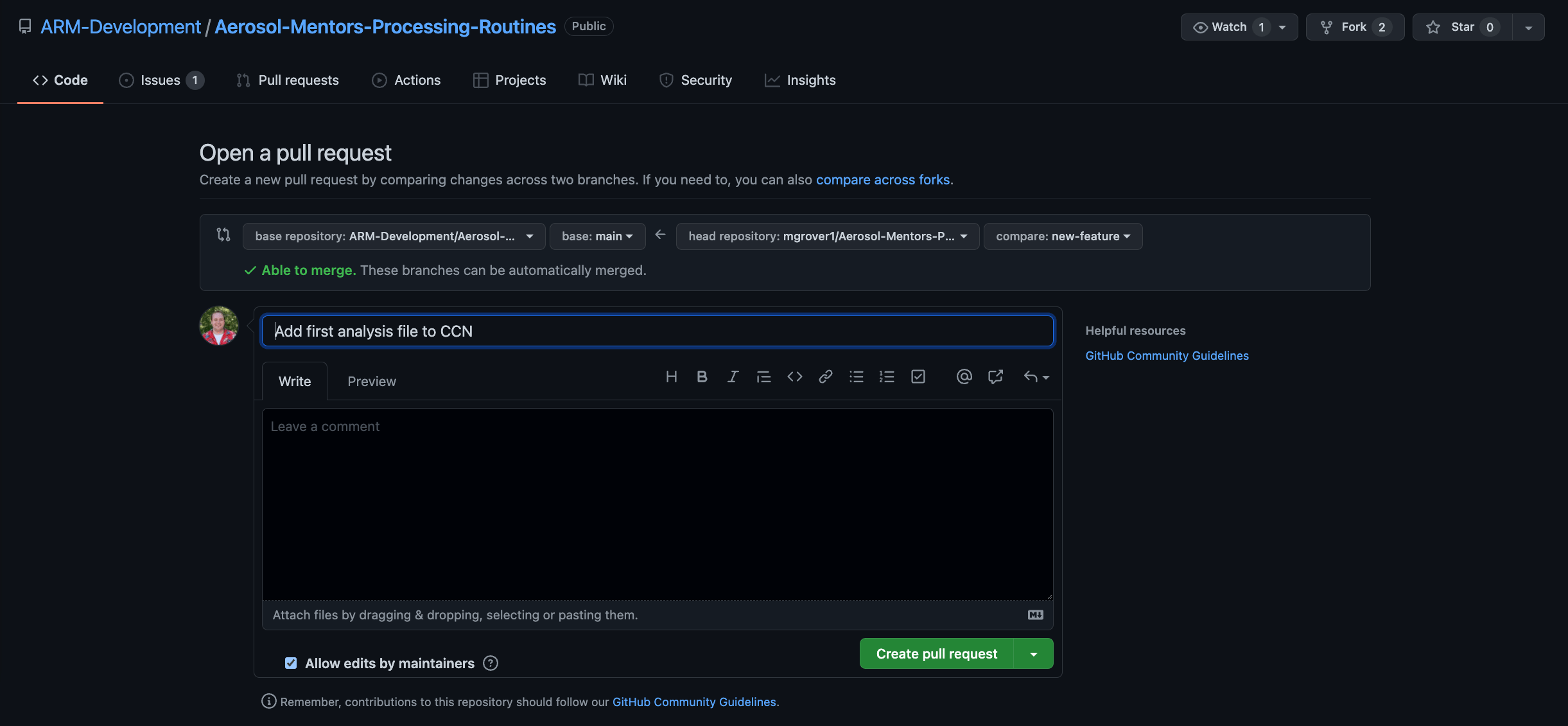Expand Create pull request options arrow

pos(1034,654)
